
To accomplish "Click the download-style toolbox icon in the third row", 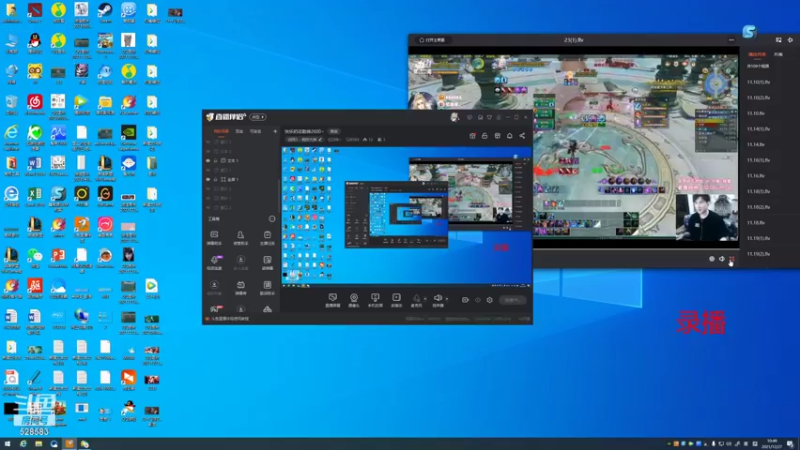I will tap(214, 285).
